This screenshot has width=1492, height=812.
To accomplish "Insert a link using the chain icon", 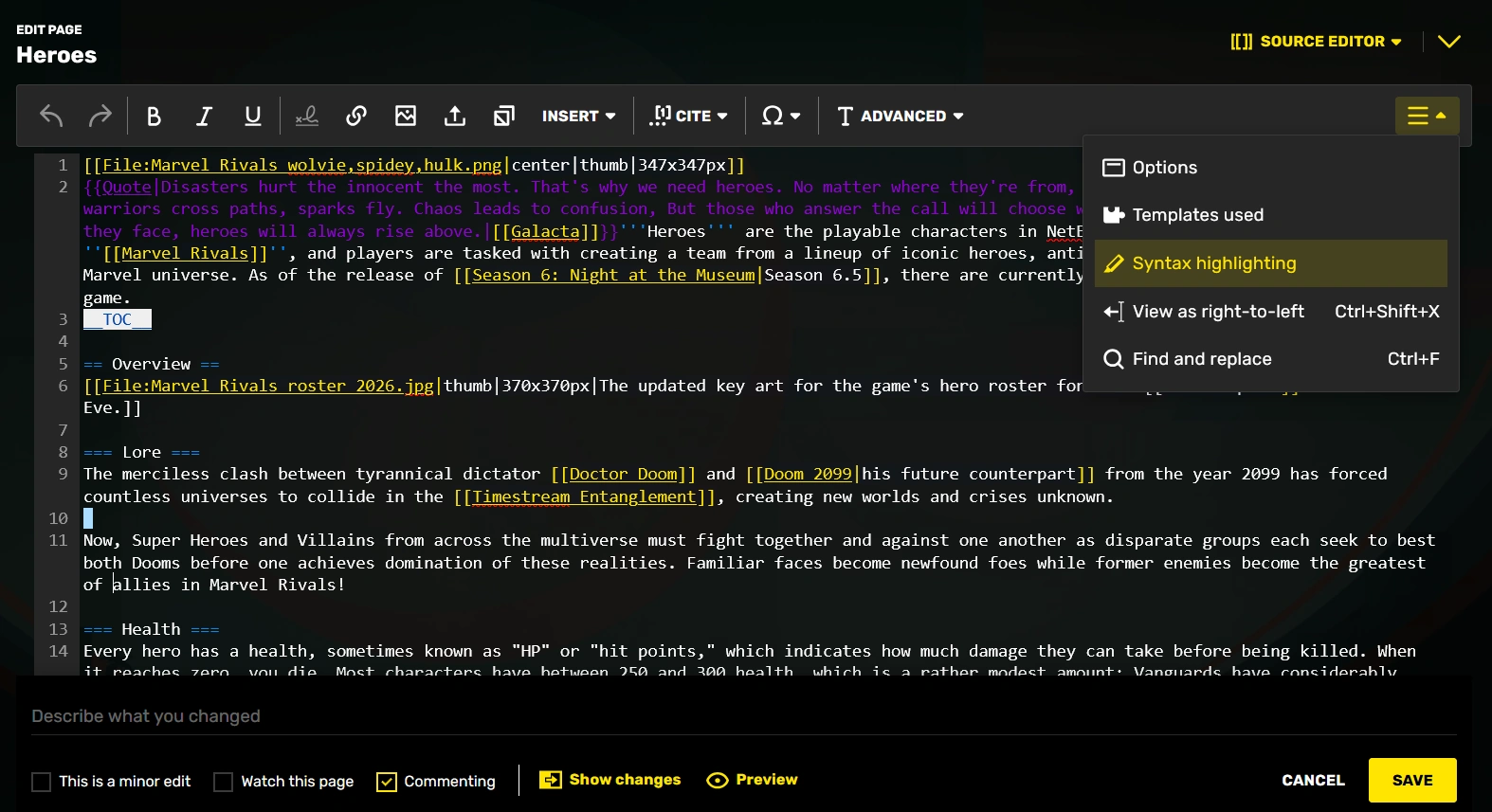I will click(356, 116).
